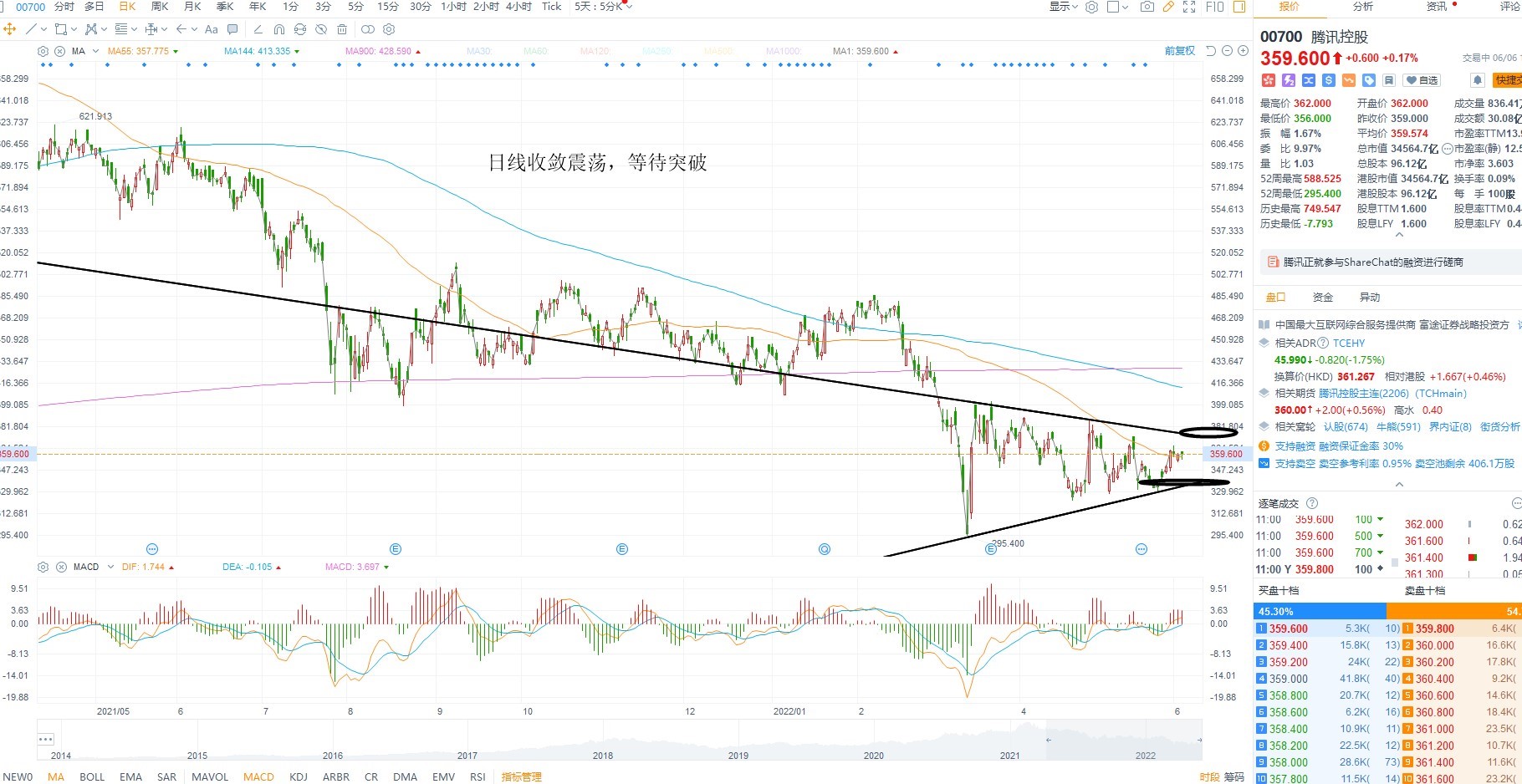Click the blue dollar sign icon

(x=1329, y=80)
